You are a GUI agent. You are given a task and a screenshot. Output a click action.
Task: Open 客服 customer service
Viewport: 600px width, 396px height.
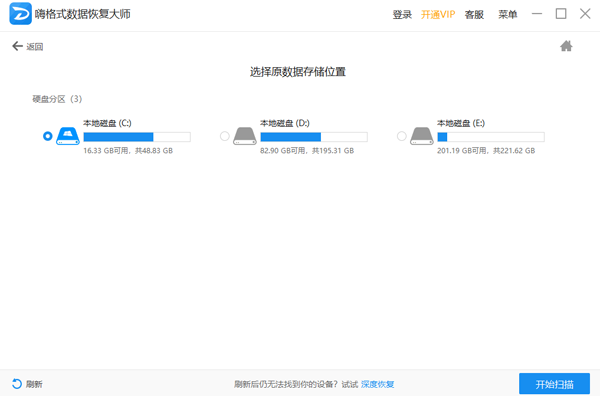point(474,15)
